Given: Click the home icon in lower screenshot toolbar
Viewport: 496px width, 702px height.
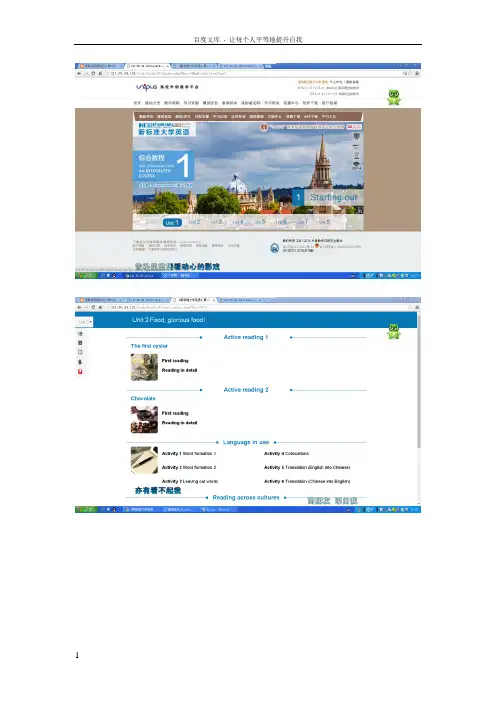Looking at the screenshot, I should (100, 308).
